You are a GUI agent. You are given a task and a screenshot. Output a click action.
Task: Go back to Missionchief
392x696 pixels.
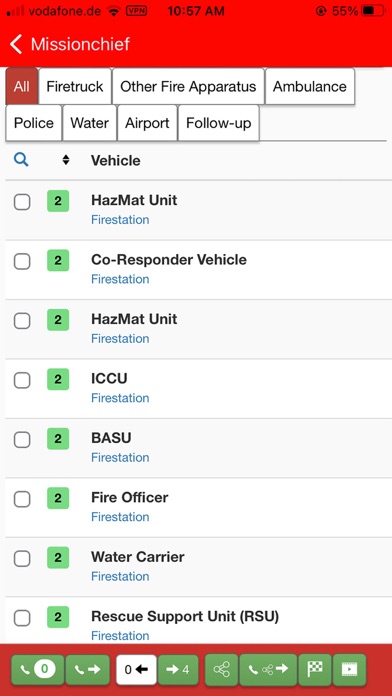coord(70,44)
